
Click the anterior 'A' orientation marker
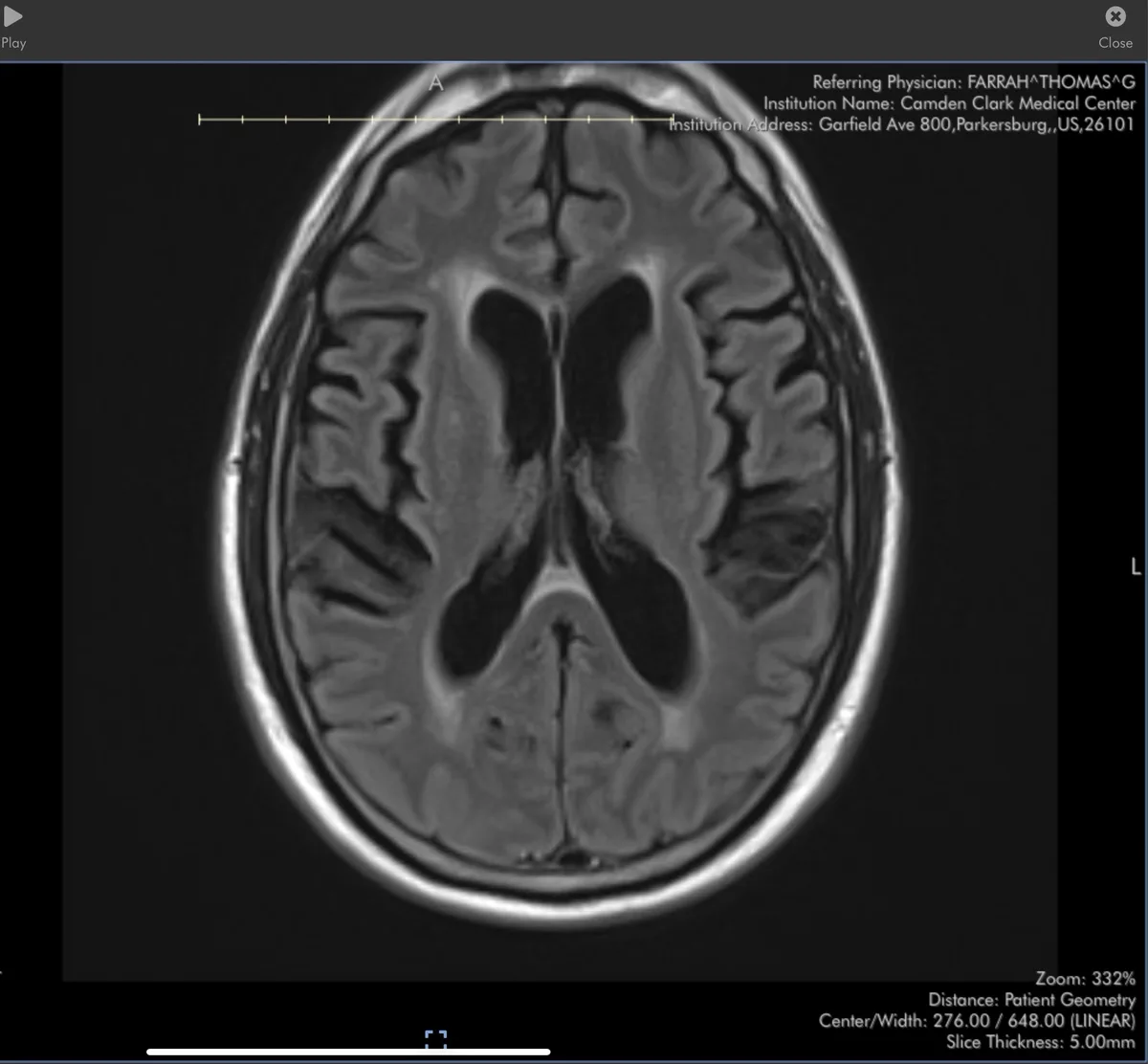pyautogui.click(x=436, y=83)
